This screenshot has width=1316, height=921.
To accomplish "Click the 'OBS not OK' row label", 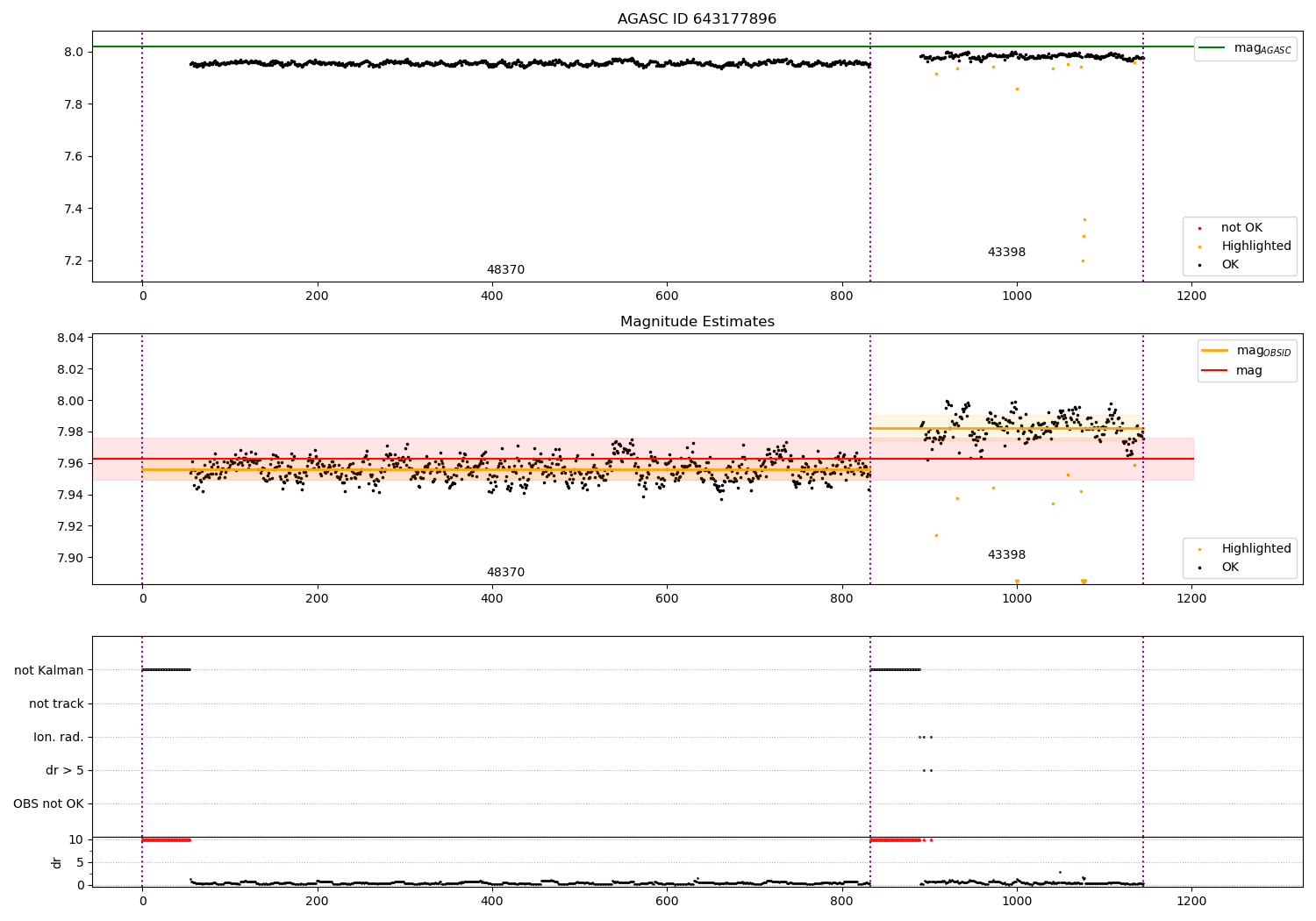I will (x=48, y=804).
